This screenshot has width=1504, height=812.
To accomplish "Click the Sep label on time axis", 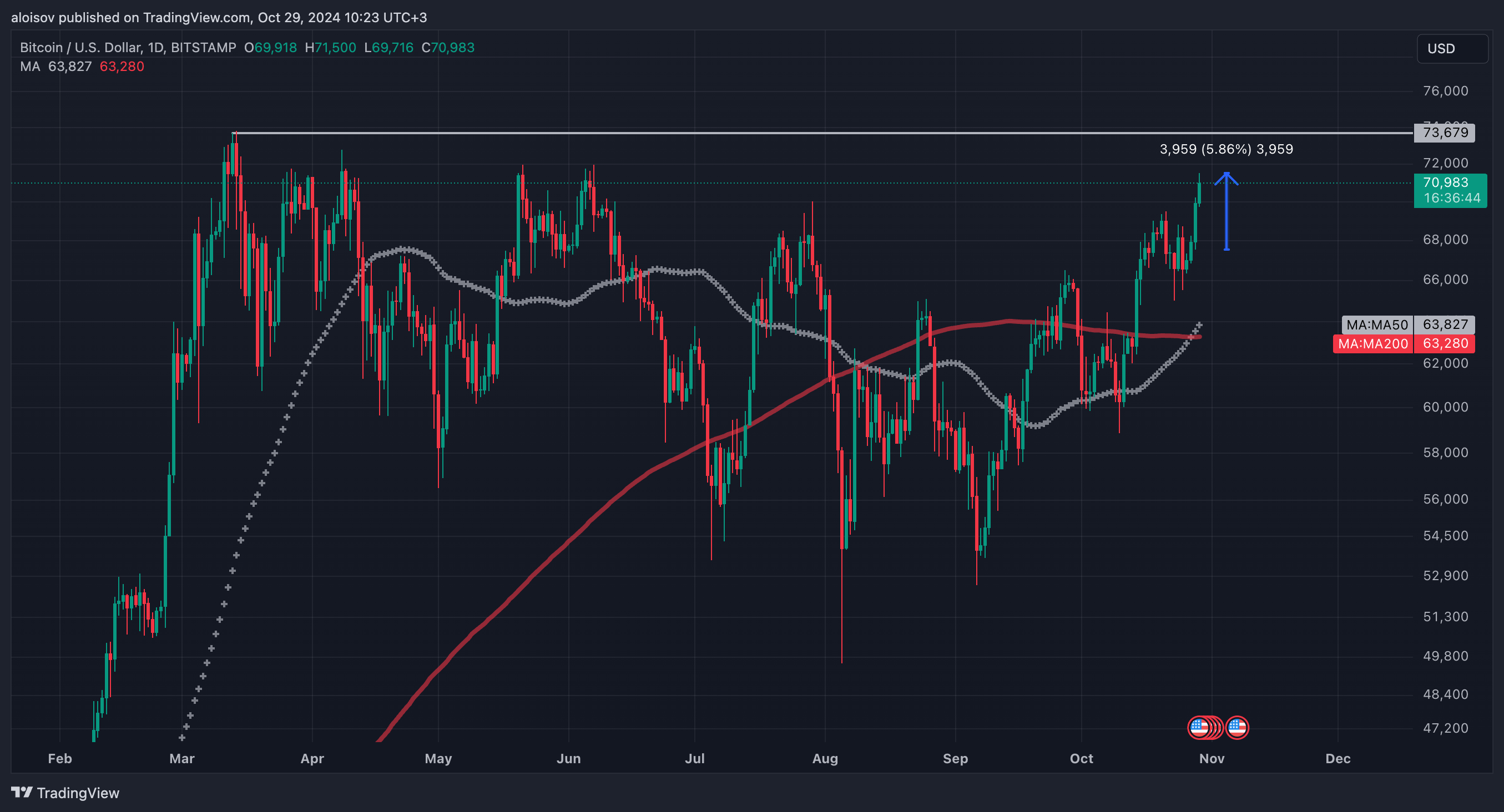I will tap(955, 759).
